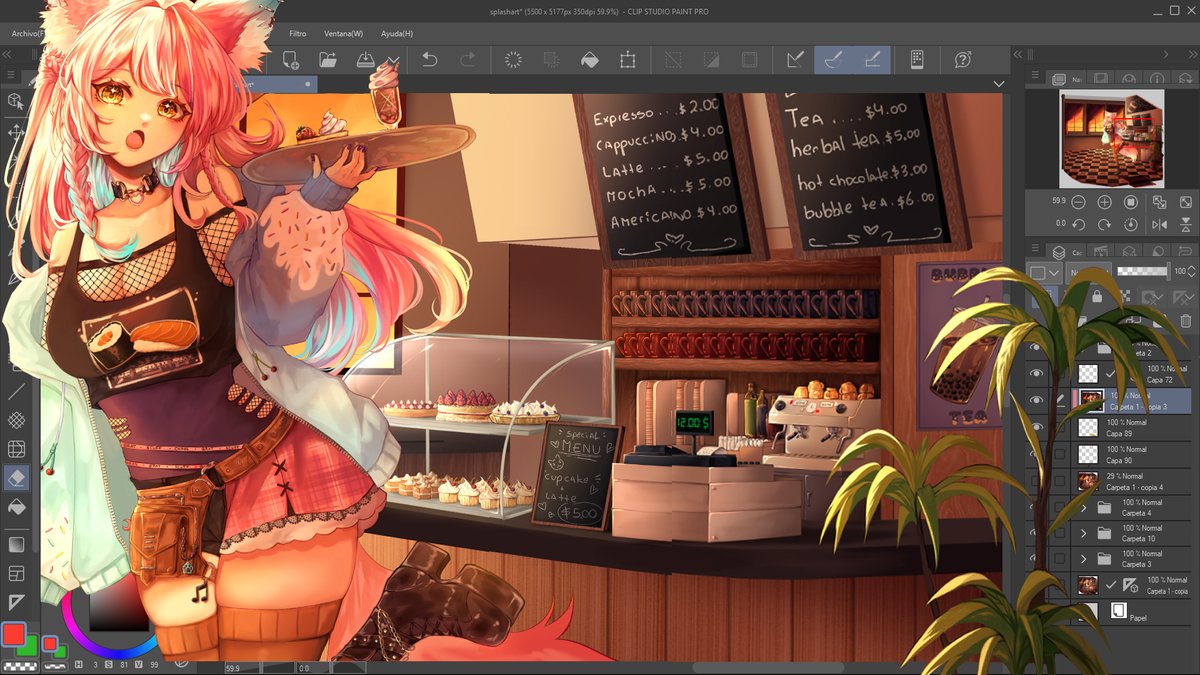Open the Filtro menu
Image resolution: width=1200 pixels, height=675 pixels.
click(297, 33)
